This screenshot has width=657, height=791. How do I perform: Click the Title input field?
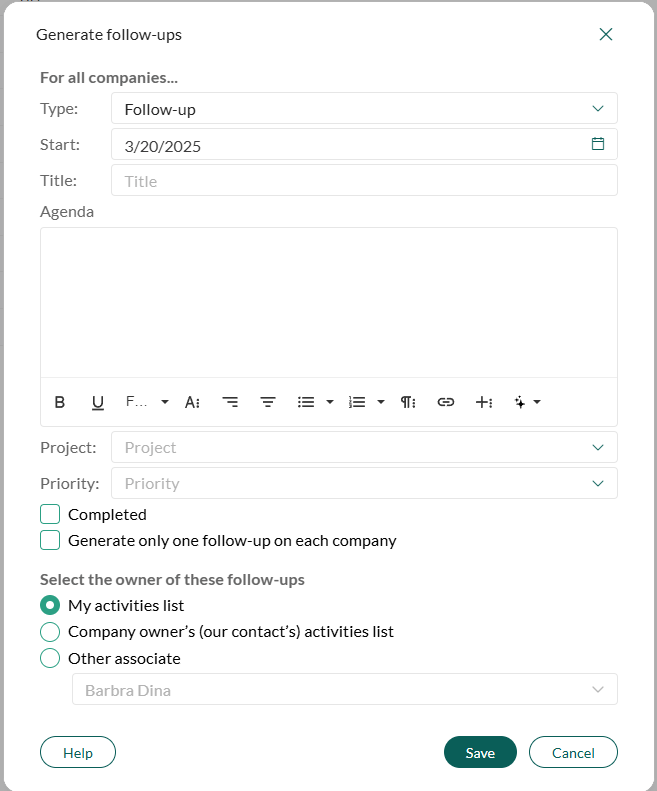point(364,180)
